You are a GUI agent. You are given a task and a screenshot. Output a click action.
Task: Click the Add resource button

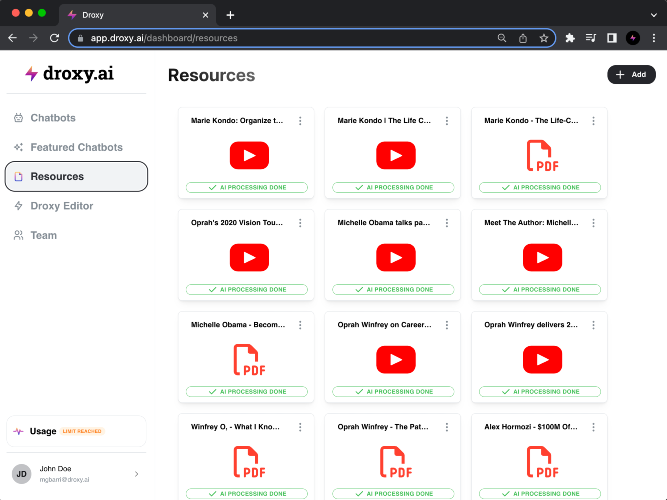tap(631, 74)
